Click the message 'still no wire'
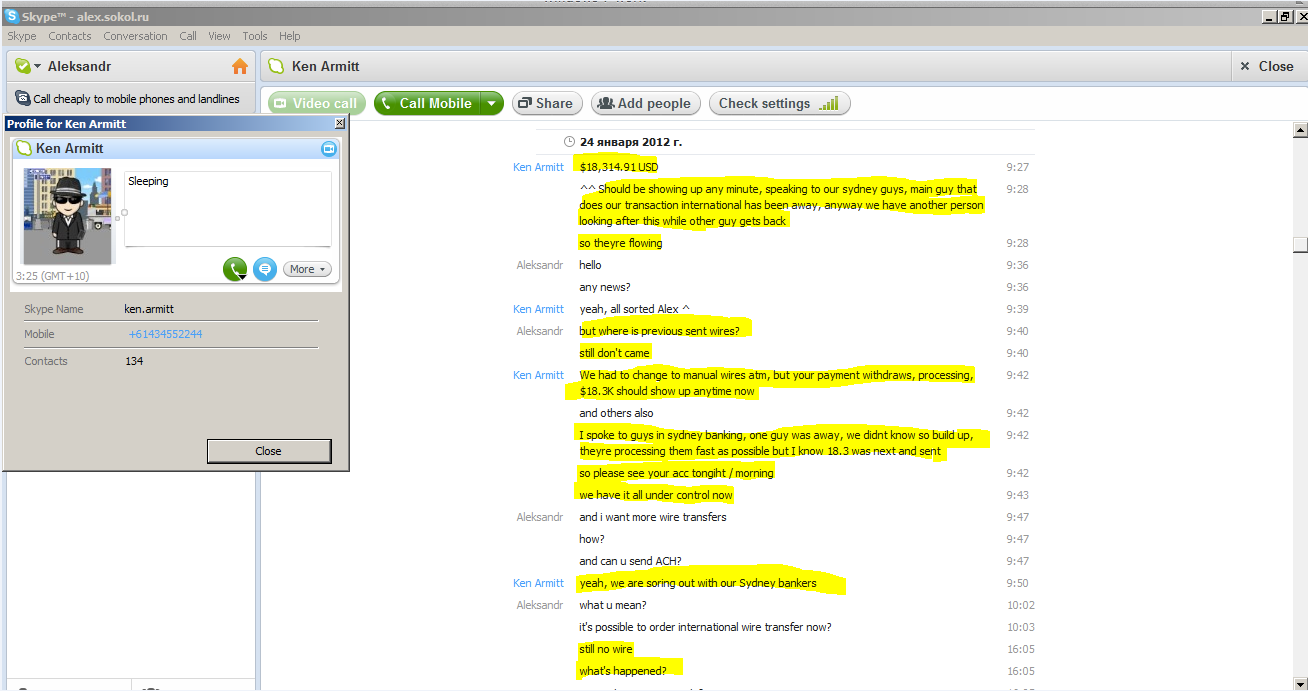Image resolution: width=1308 pixels, height=691 pixels. click(606, 649)
